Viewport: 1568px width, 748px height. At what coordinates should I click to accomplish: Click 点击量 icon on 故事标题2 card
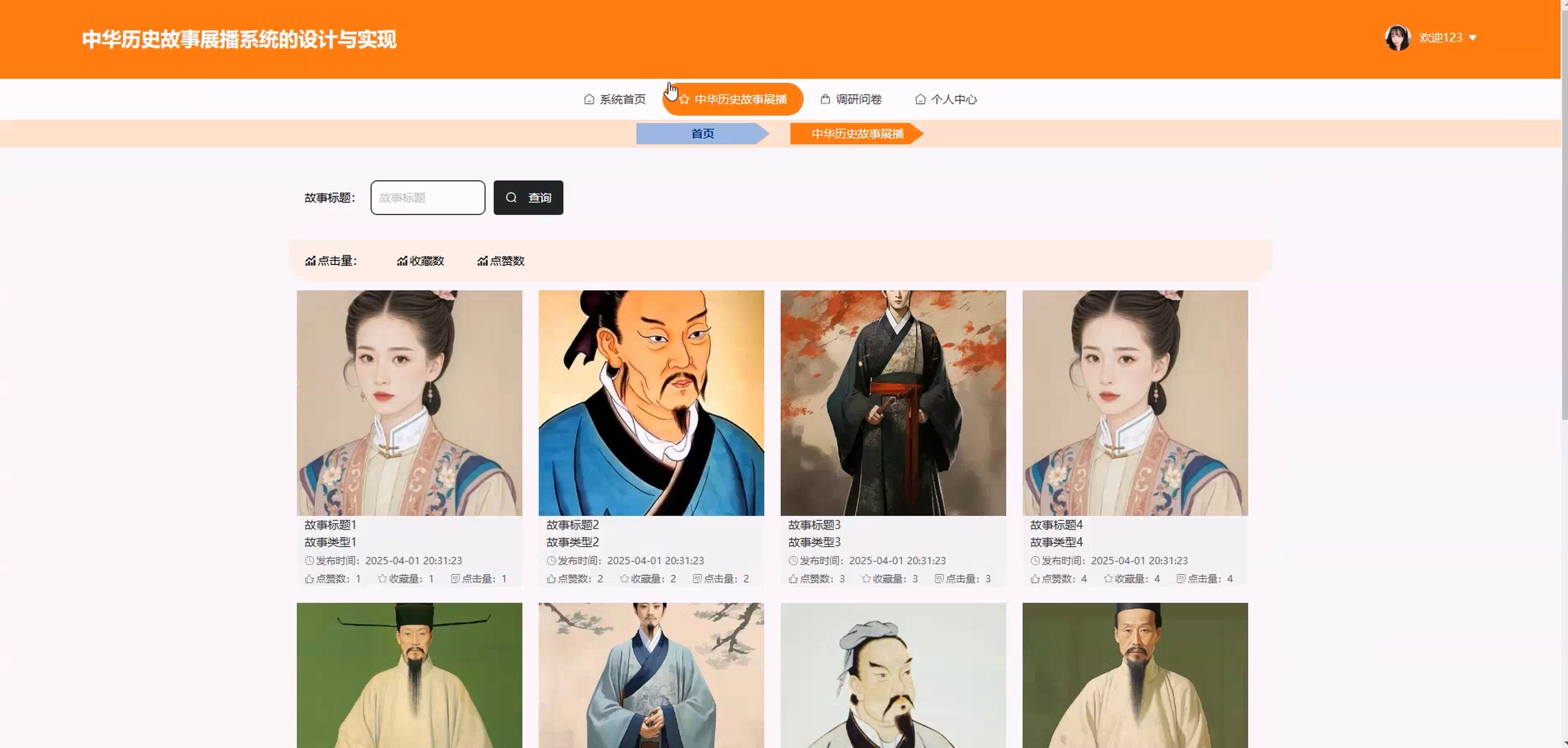click(697, 579)
